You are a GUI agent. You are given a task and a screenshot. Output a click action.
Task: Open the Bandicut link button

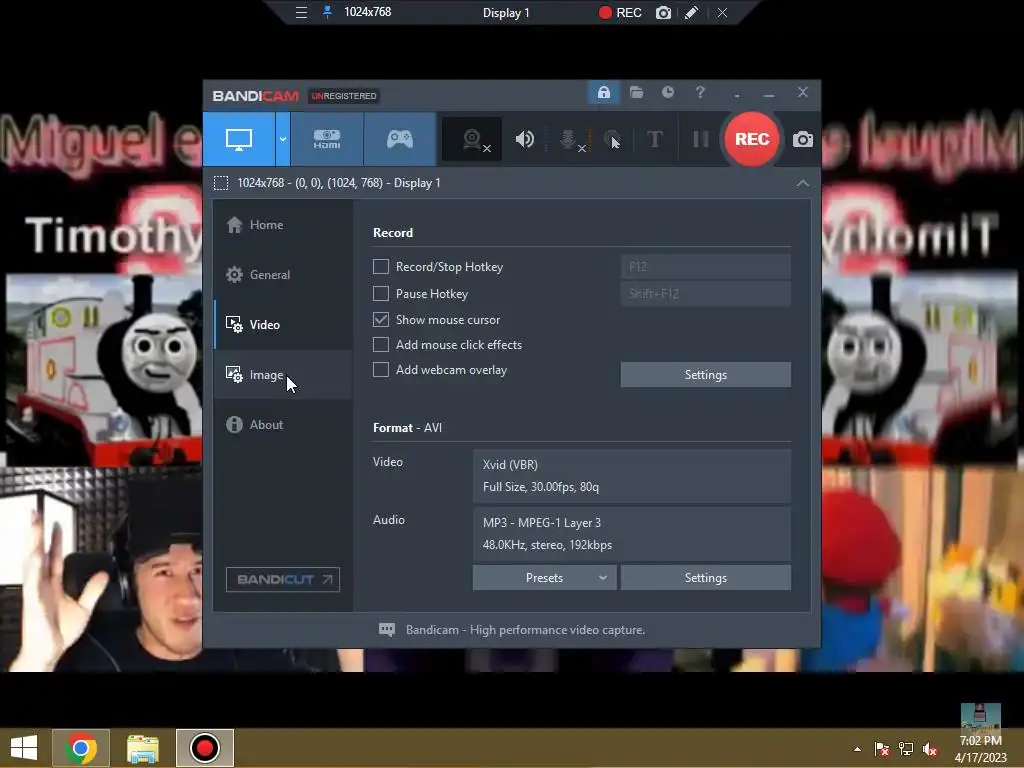(283, 579)
